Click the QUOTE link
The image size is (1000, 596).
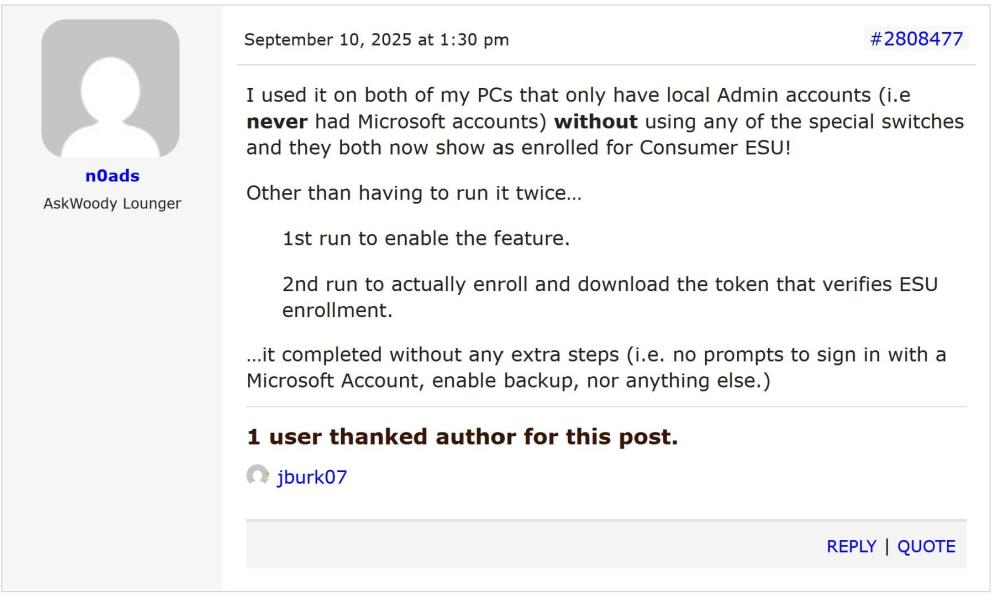pos(926,546)
